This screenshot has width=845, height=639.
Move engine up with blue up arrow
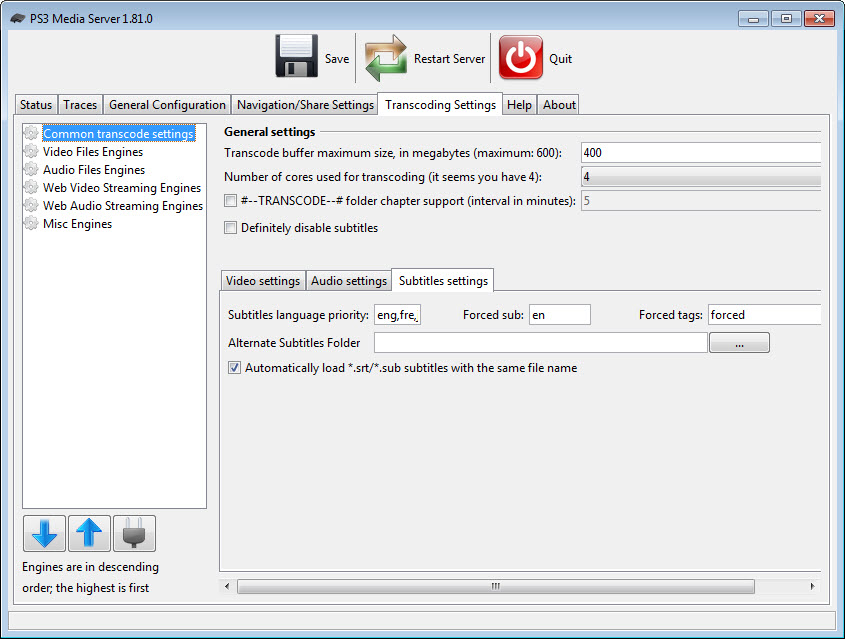pos(89,533)
